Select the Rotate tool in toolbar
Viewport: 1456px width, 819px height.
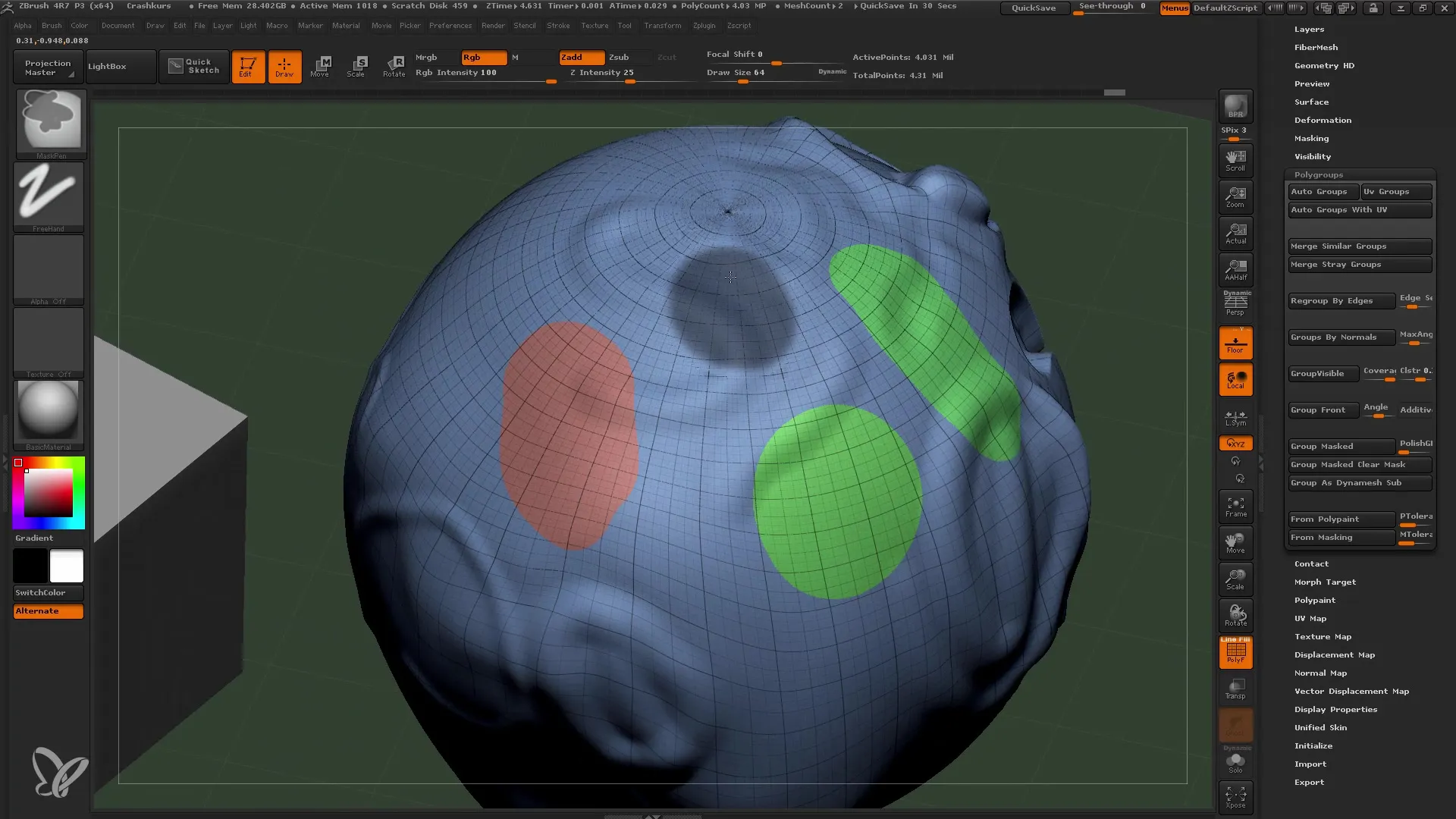click(394, 65)
